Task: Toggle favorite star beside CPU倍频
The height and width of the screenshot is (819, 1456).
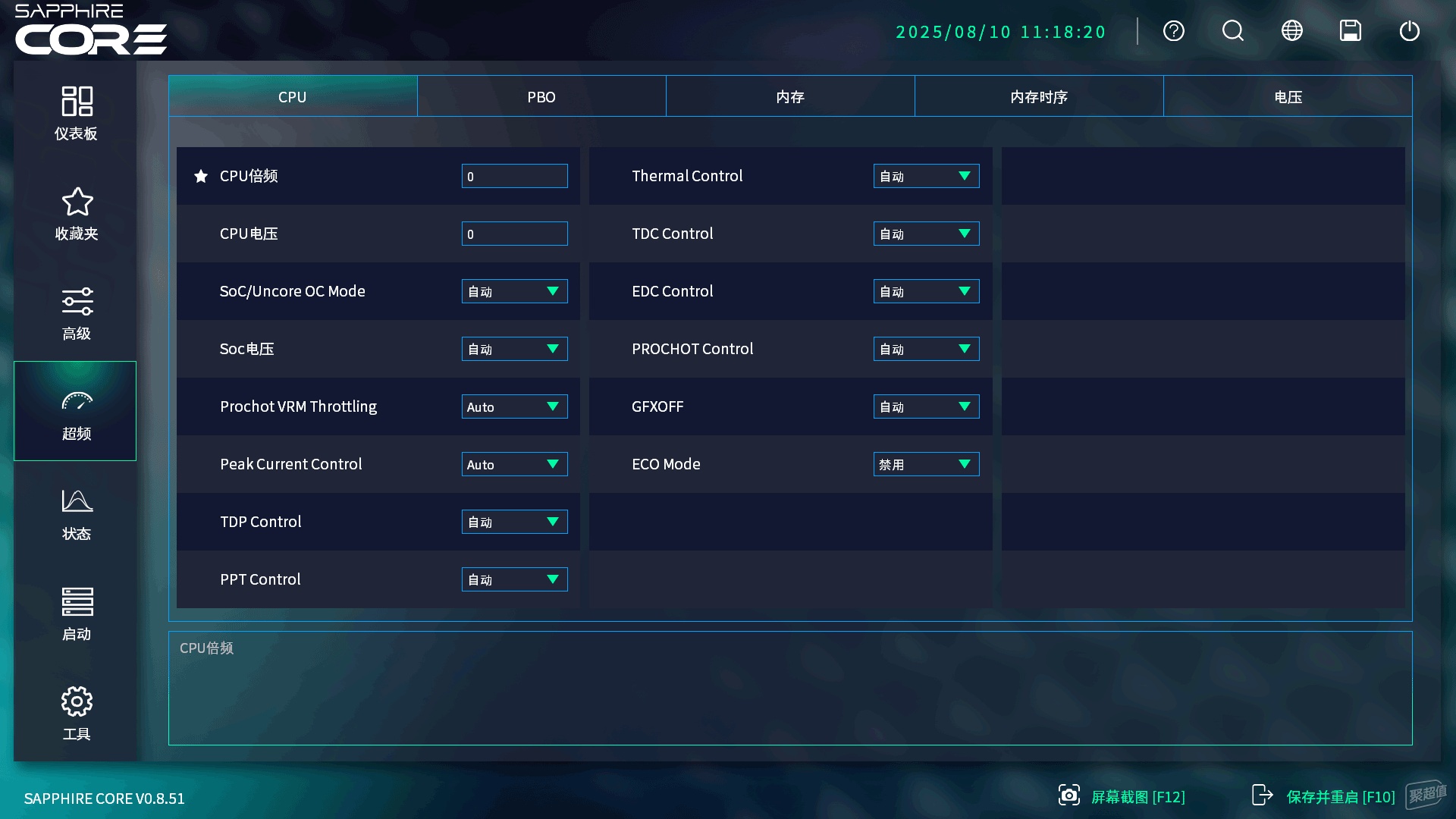Action: point(201,176)
